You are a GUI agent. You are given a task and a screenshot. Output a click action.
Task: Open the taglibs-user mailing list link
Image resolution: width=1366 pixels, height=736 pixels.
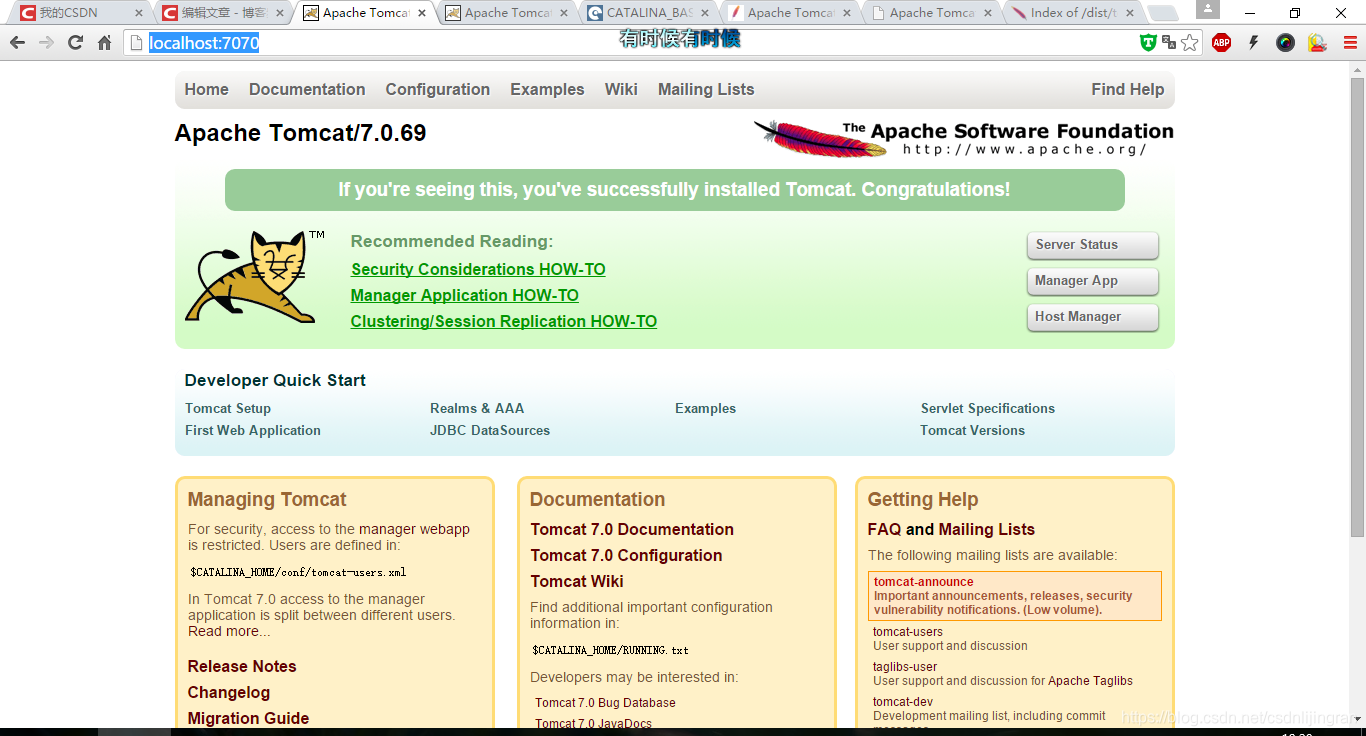tap(905, 666)
